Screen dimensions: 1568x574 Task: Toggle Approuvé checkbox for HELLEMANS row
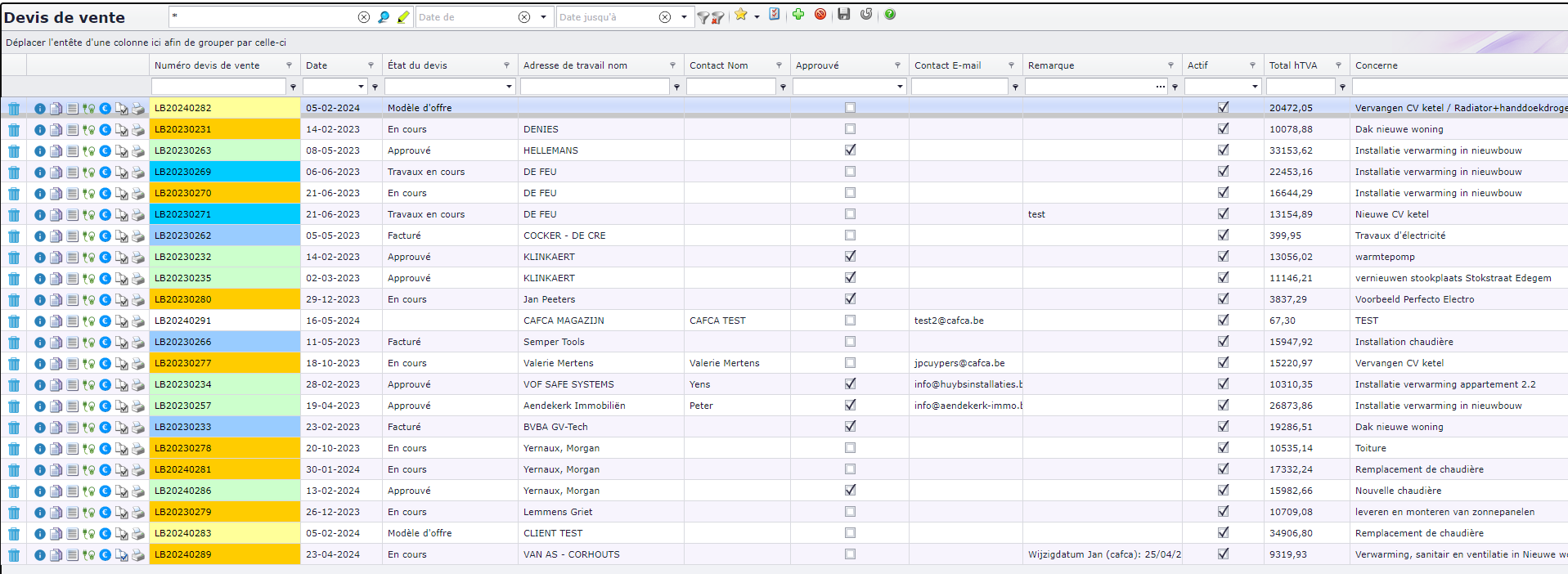click(850, 150)
